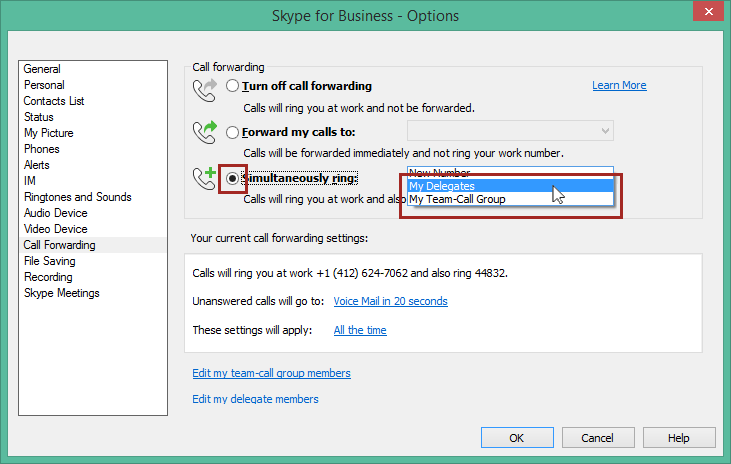This screenshot has height=464, width=731.
Task: Choose My Delegates from the dropdown list
Action: 510,186
